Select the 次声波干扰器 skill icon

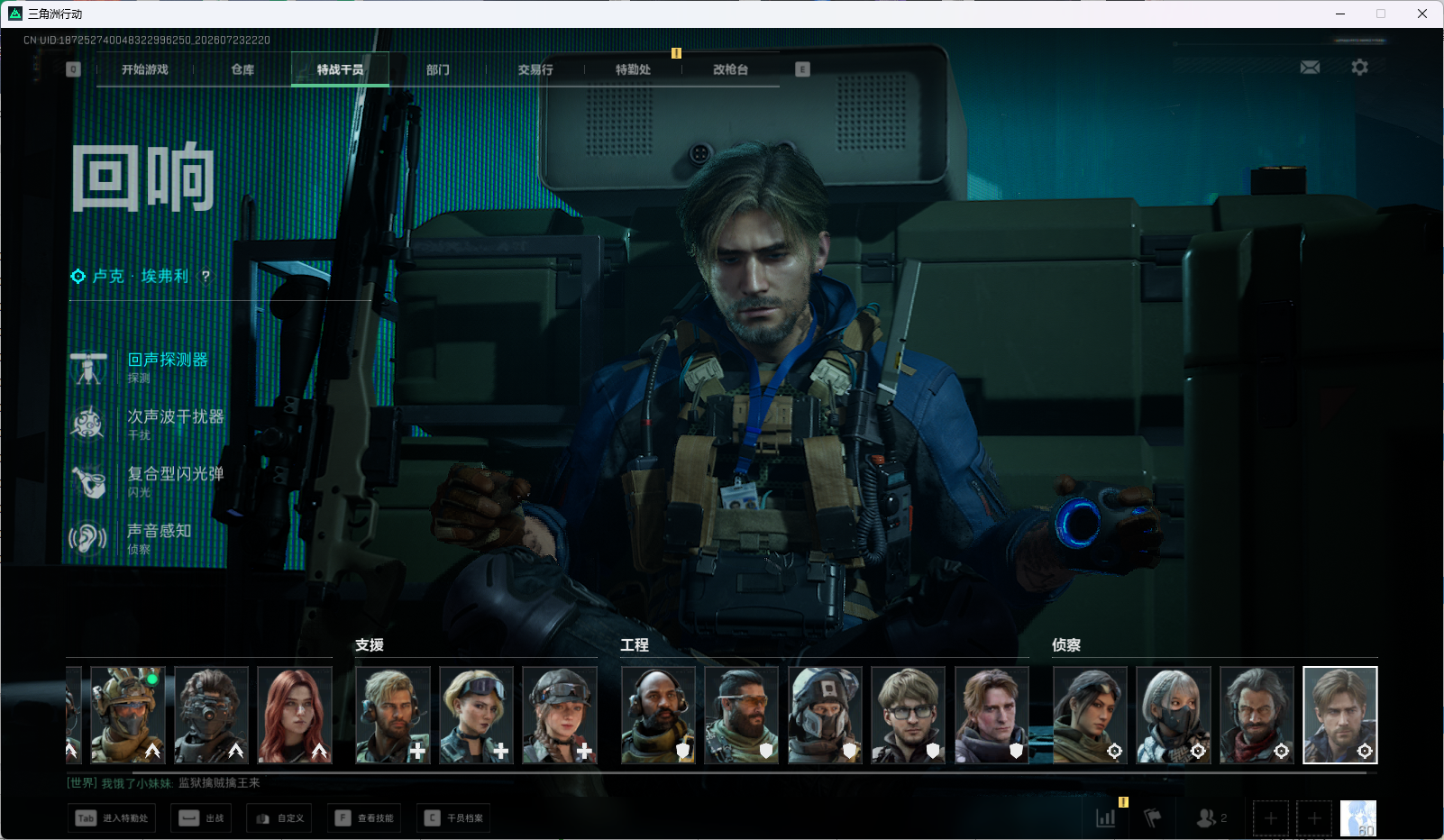pos(88,425)
